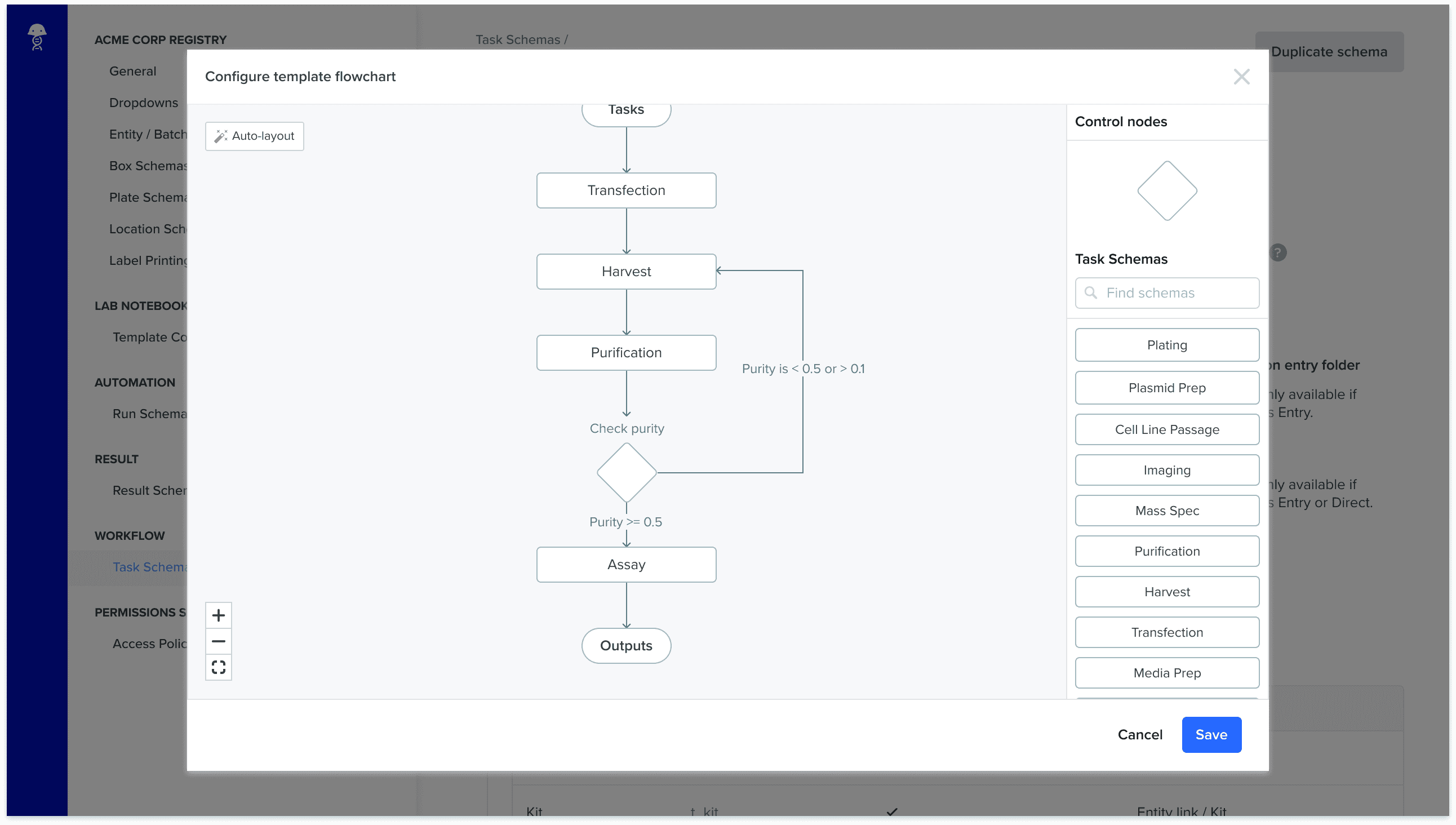Open Access Policies under Permissions
The image size is (1456, 825).
click(149, 644)
